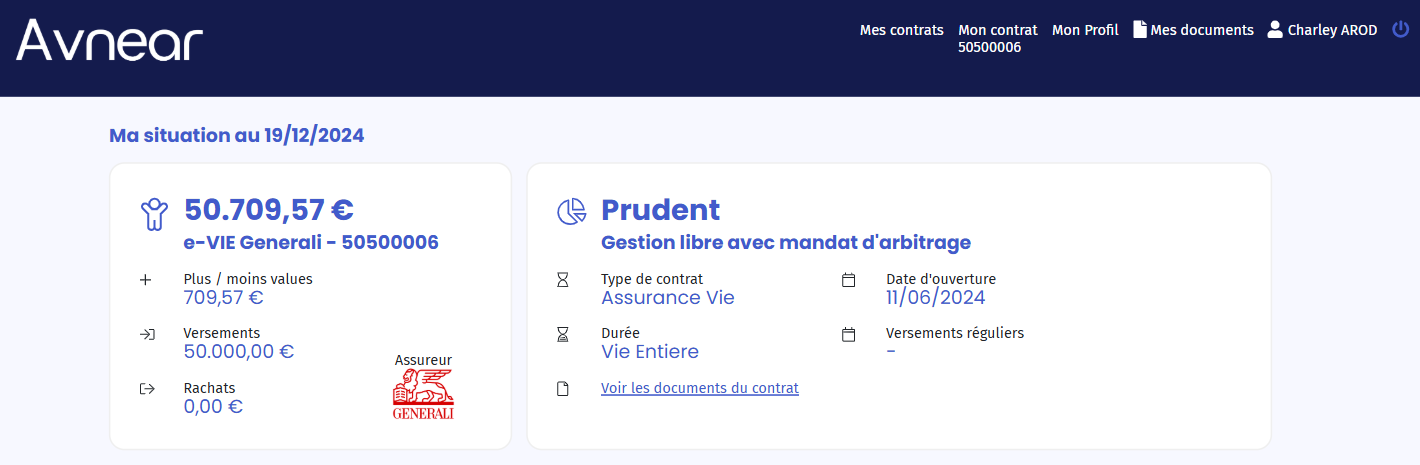Click the calendar icon beside Date d'ouverture
The height and width of the screenshot is (465, 1420).
click(849, 280)
